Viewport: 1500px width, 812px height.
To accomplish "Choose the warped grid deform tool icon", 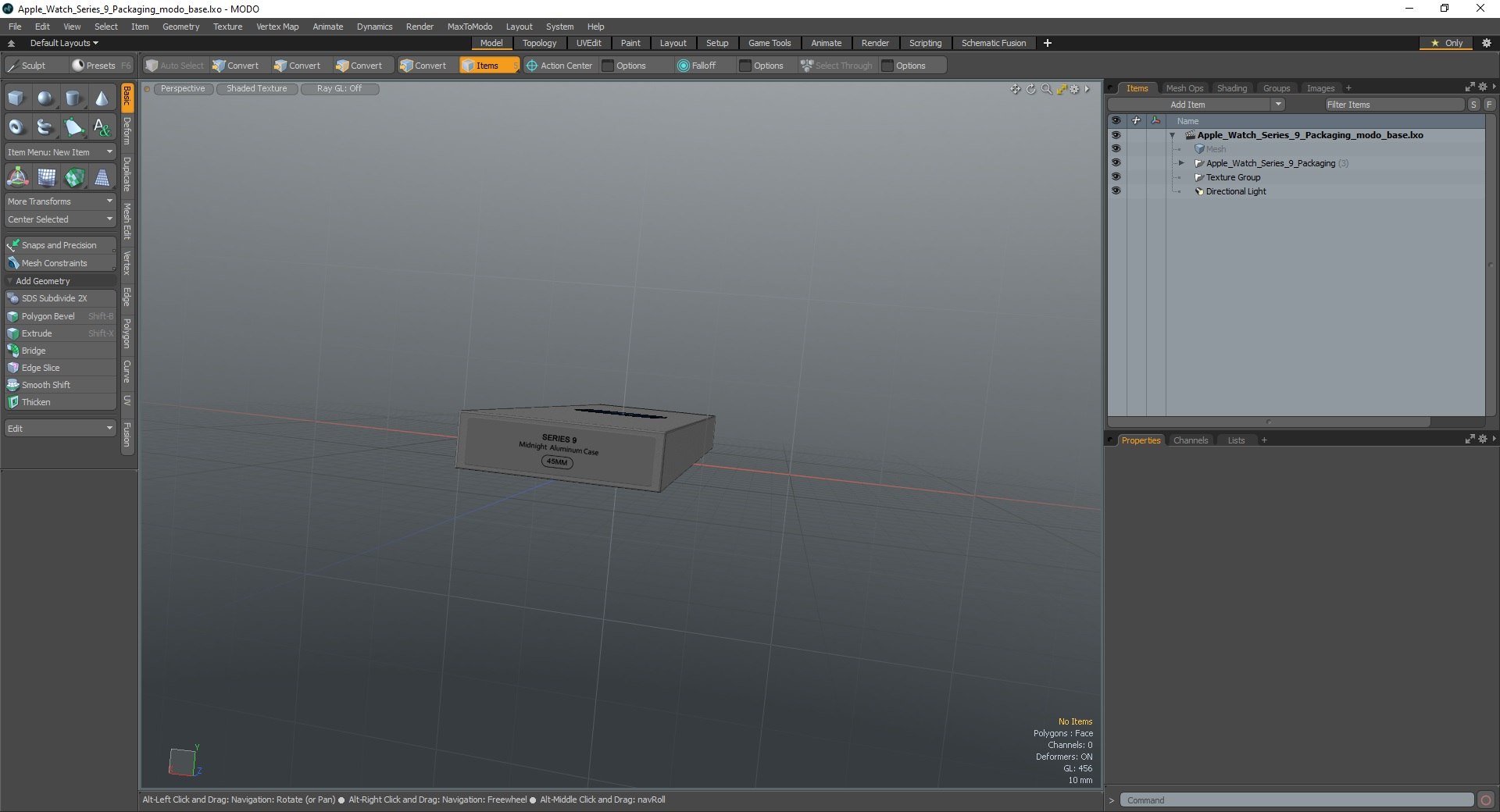I will (46, 178).
